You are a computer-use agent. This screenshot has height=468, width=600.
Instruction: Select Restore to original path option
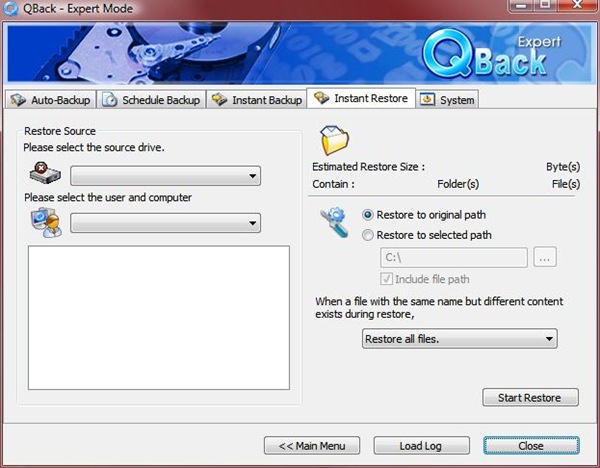tap(369, 215)
